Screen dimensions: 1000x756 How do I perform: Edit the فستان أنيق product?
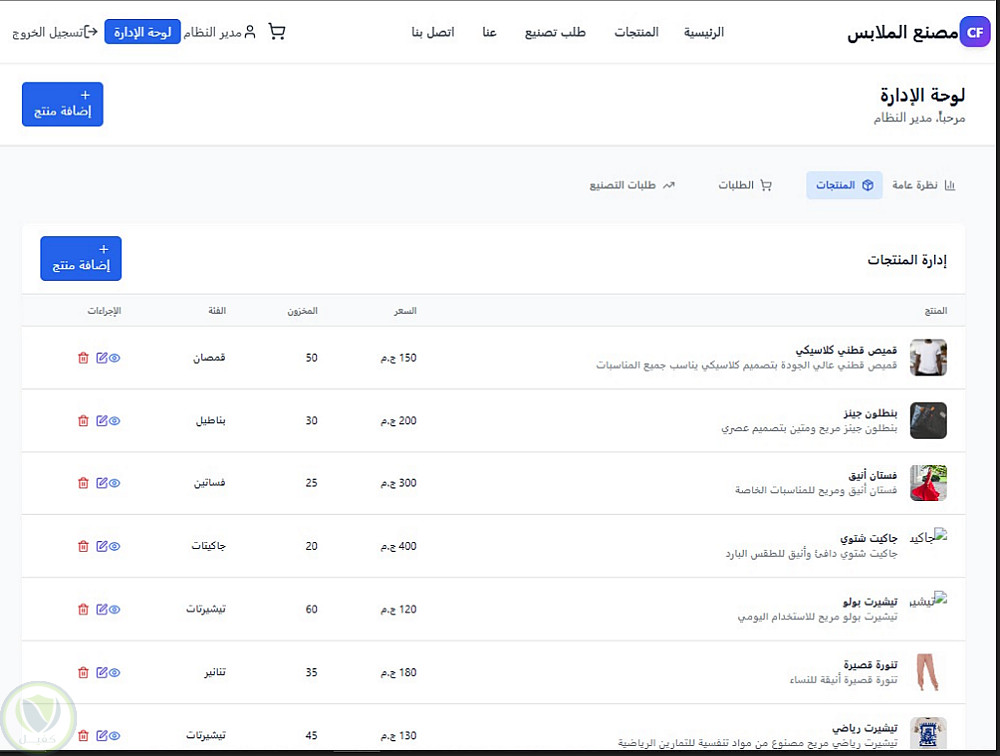[101, 483]
